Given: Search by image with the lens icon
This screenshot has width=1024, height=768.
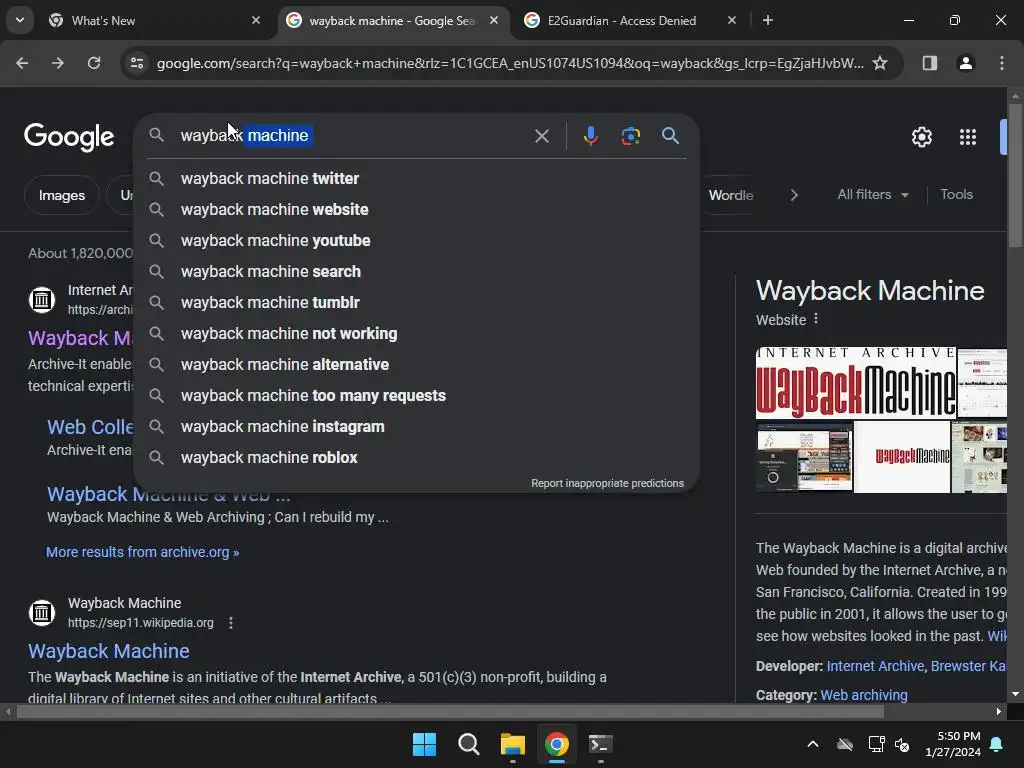Looking at the screenshot, I should (x=630, y=136).
